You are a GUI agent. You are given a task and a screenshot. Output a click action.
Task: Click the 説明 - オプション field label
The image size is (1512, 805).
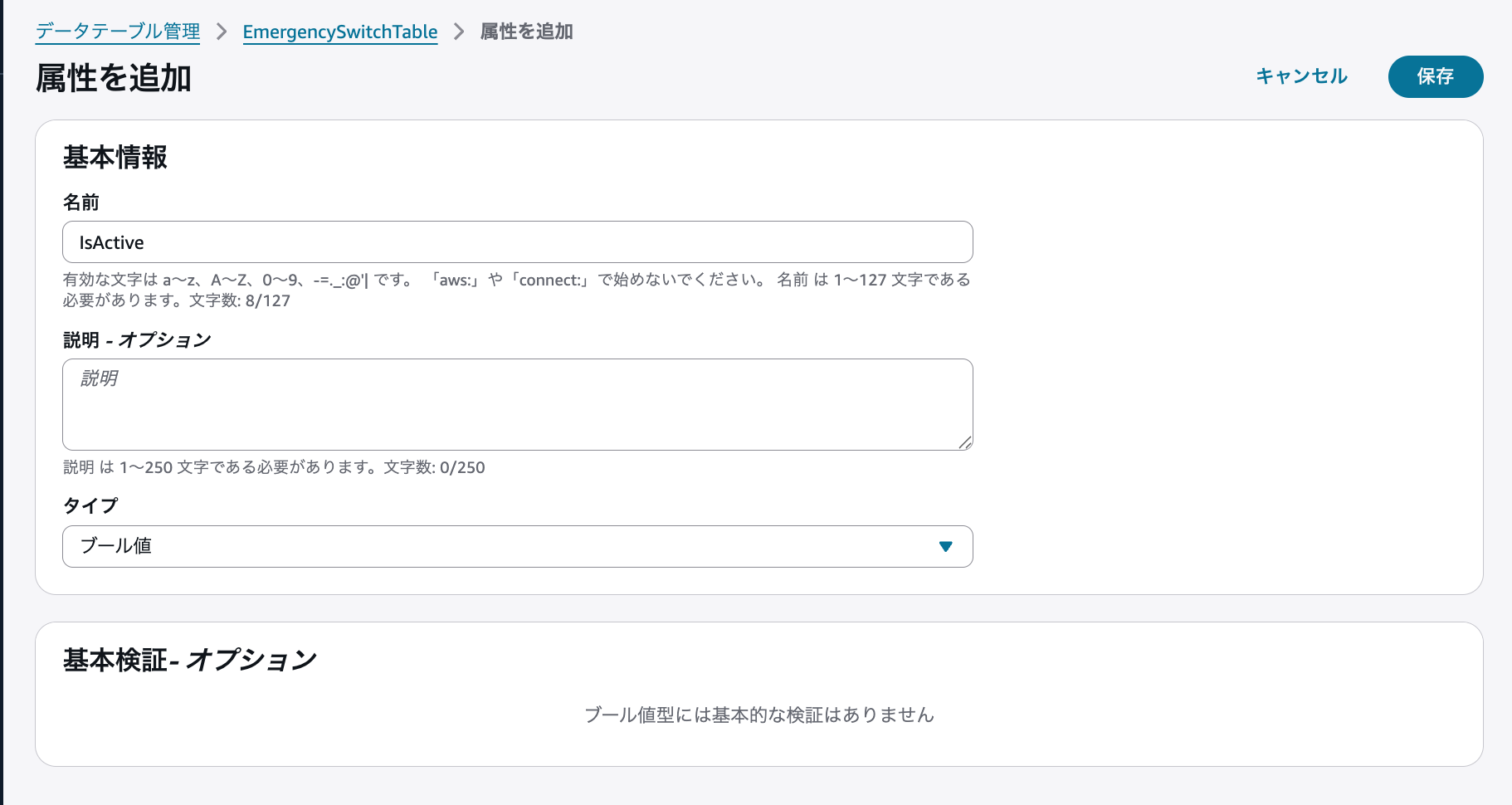[x=136, y=339]
